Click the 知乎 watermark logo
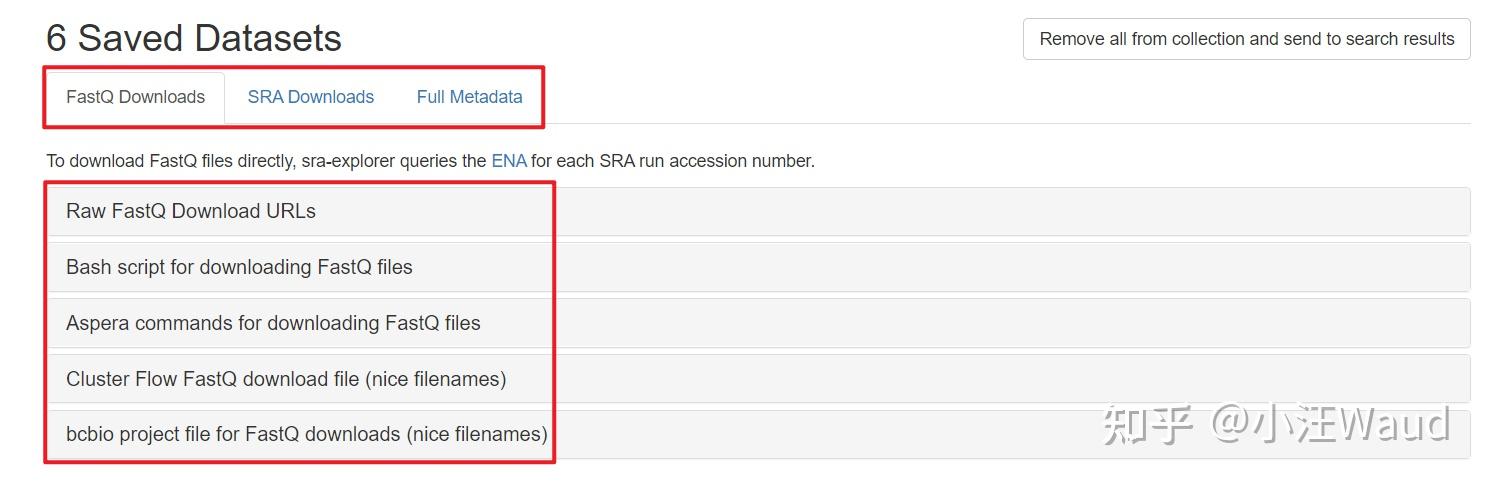 pos(1147,425)
